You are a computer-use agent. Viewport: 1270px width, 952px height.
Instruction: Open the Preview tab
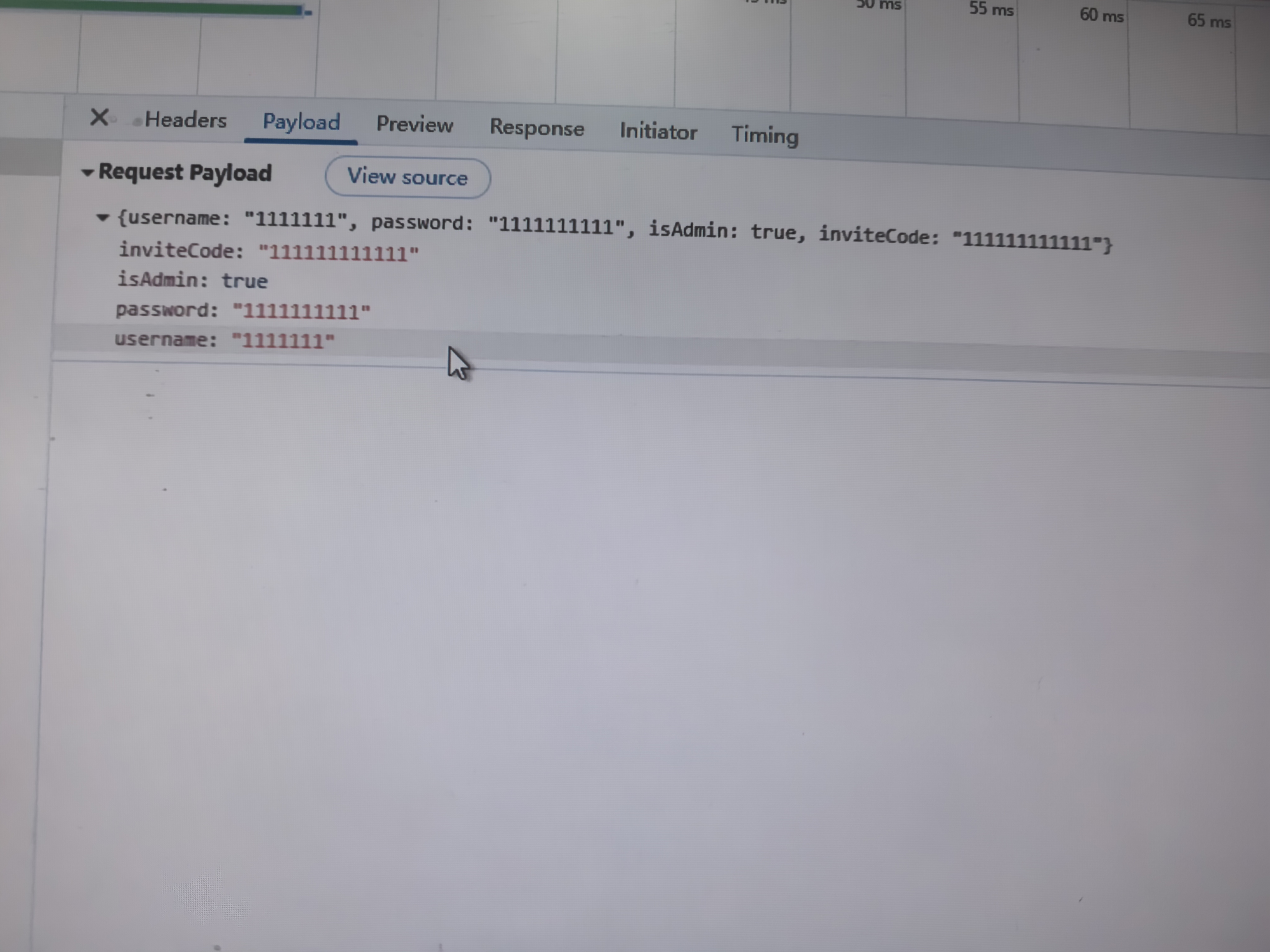(x=415, y=125)
